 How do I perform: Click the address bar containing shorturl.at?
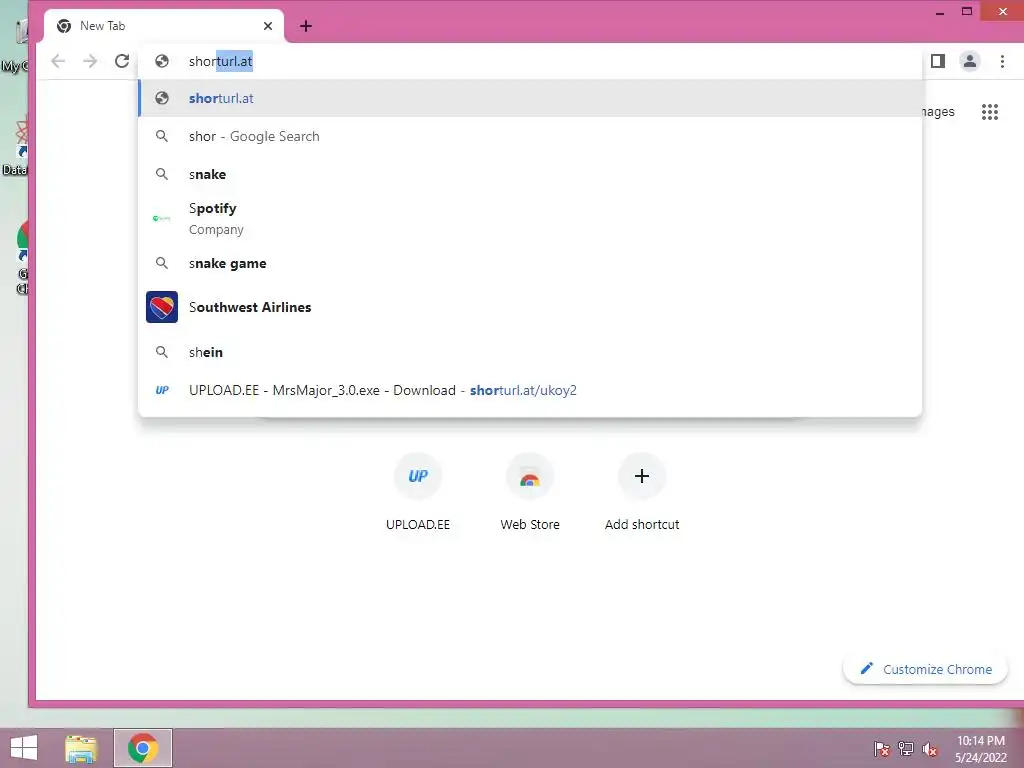(530, 61)
